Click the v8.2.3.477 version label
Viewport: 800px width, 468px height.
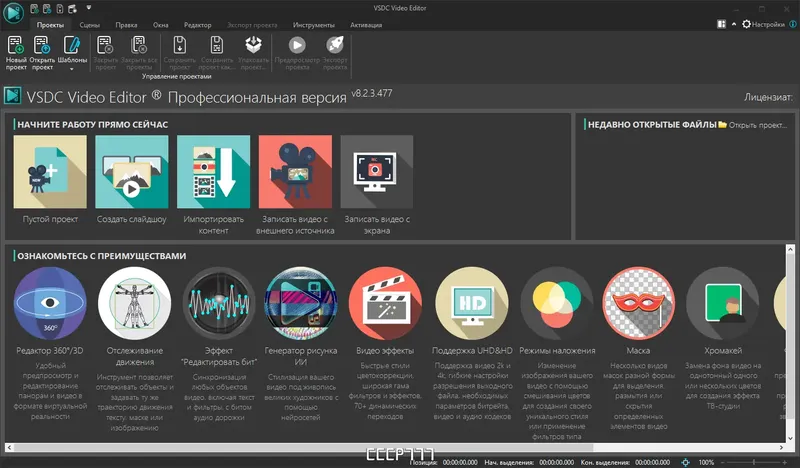[371, 93]
